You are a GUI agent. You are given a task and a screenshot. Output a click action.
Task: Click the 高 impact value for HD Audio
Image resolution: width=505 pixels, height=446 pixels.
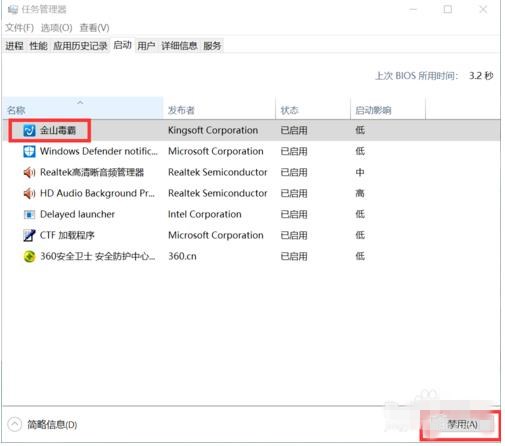[360, 193]
